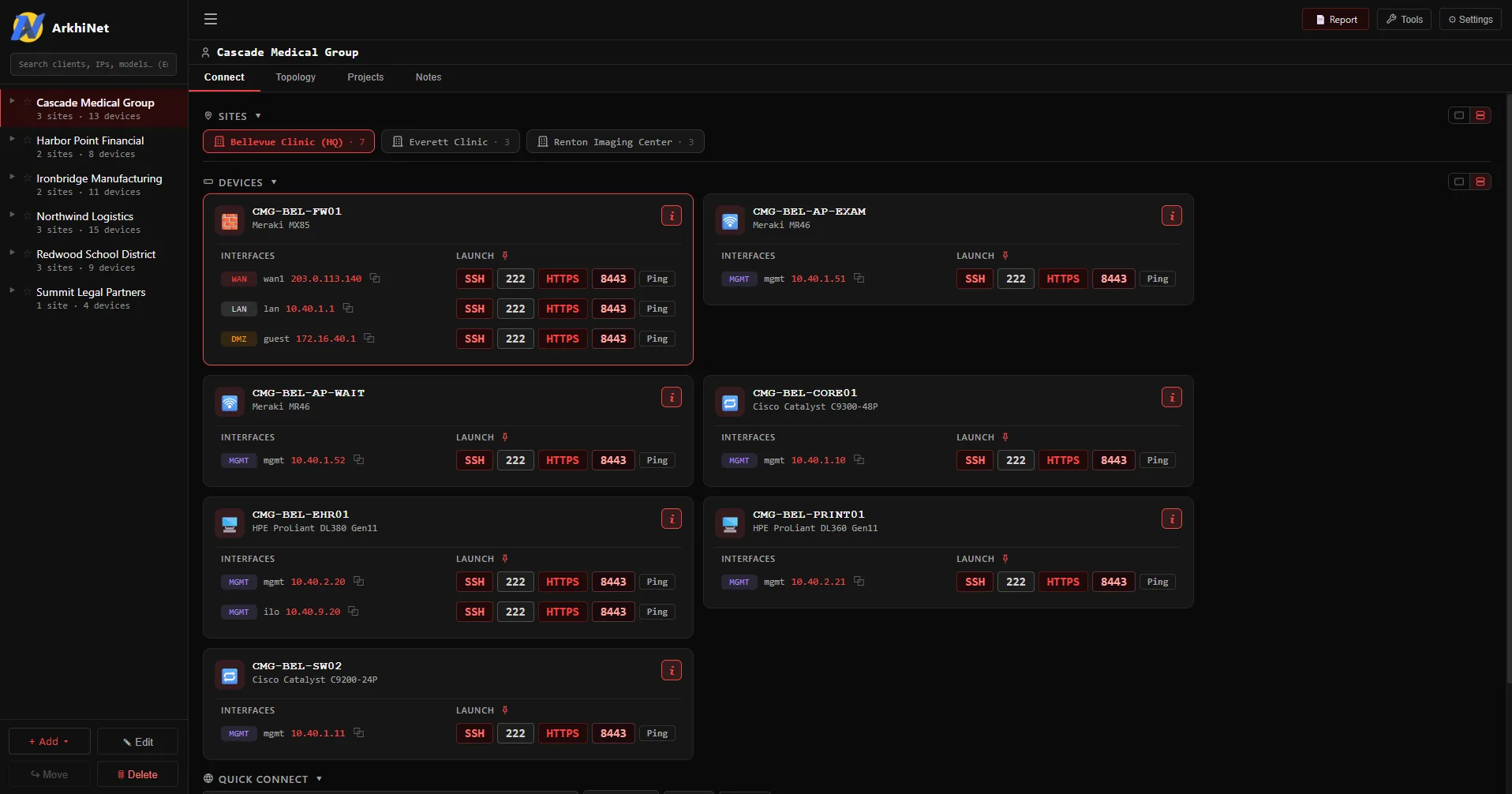Open Settings
Viewport: 1512px width, 794px height.
1470,20
